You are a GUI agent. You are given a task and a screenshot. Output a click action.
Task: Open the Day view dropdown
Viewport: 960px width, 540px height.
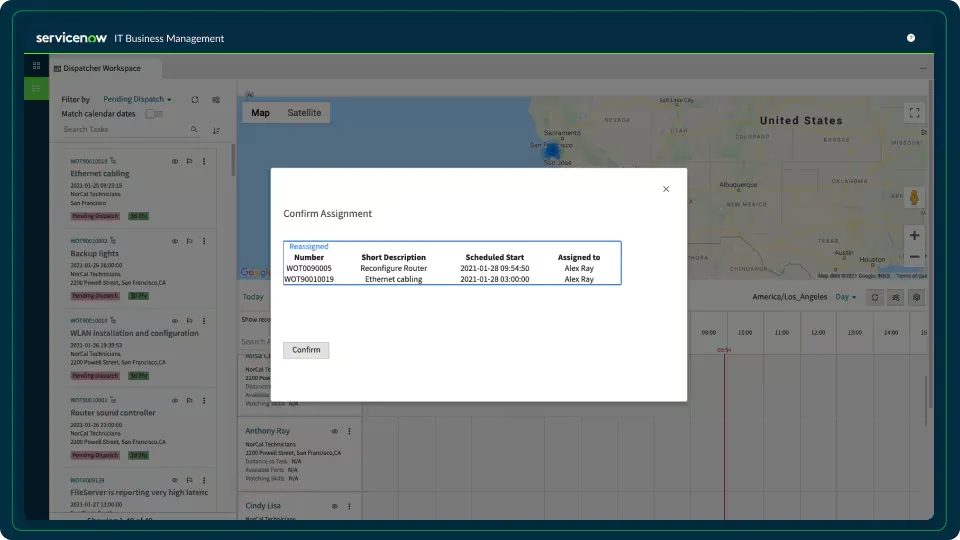tap(845, 297)
